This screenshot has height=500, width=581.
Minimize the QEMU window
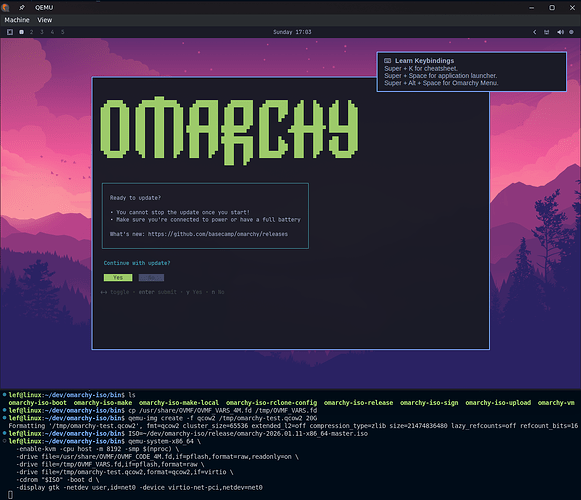coord(532,8)
